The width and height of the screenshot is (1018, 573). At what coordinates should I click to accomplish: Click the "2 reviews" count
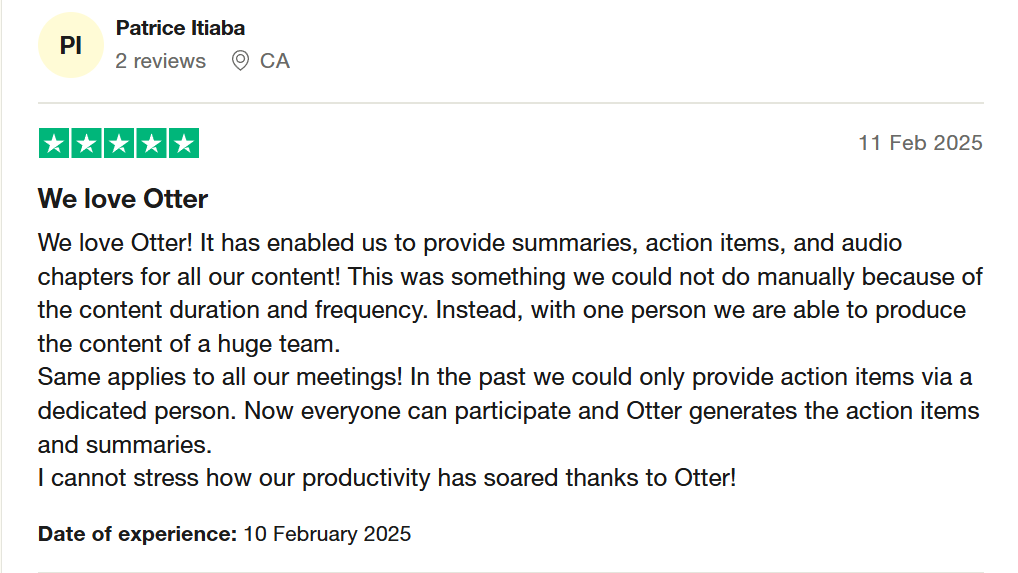tap(160, 61)
